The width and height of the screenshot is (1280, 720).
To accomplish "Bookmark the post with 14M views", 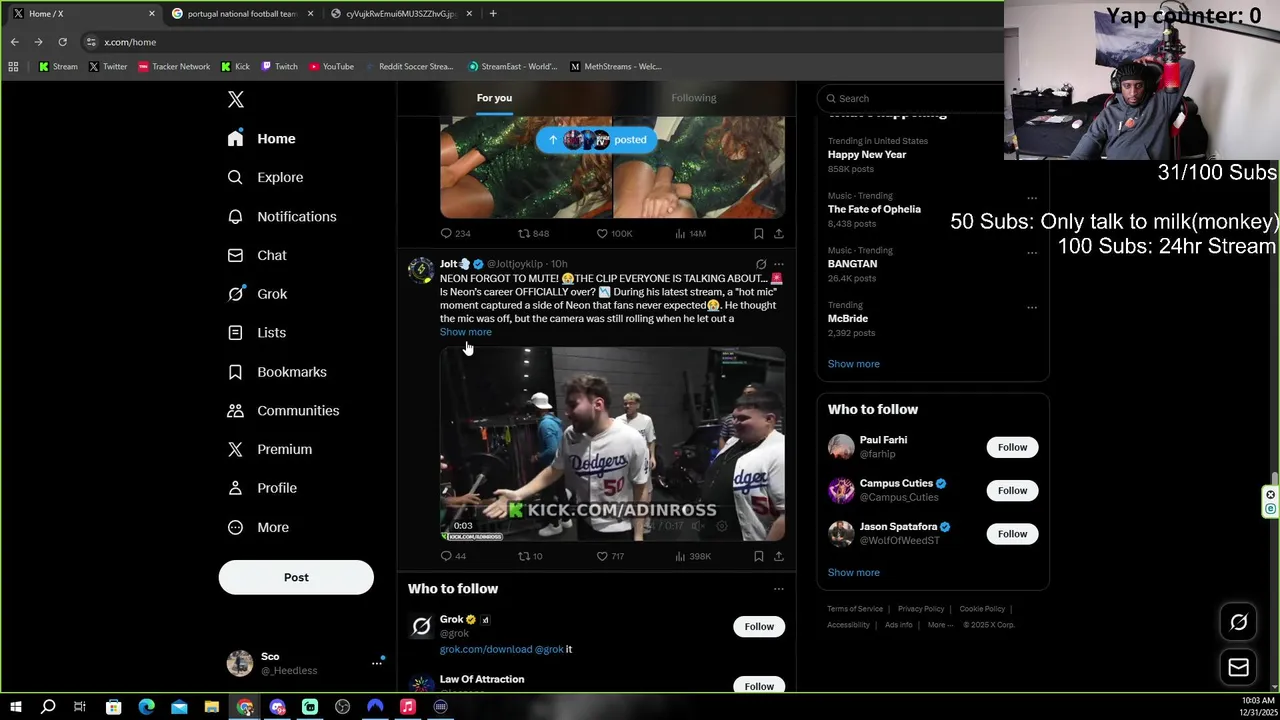I will pos(758,233).
